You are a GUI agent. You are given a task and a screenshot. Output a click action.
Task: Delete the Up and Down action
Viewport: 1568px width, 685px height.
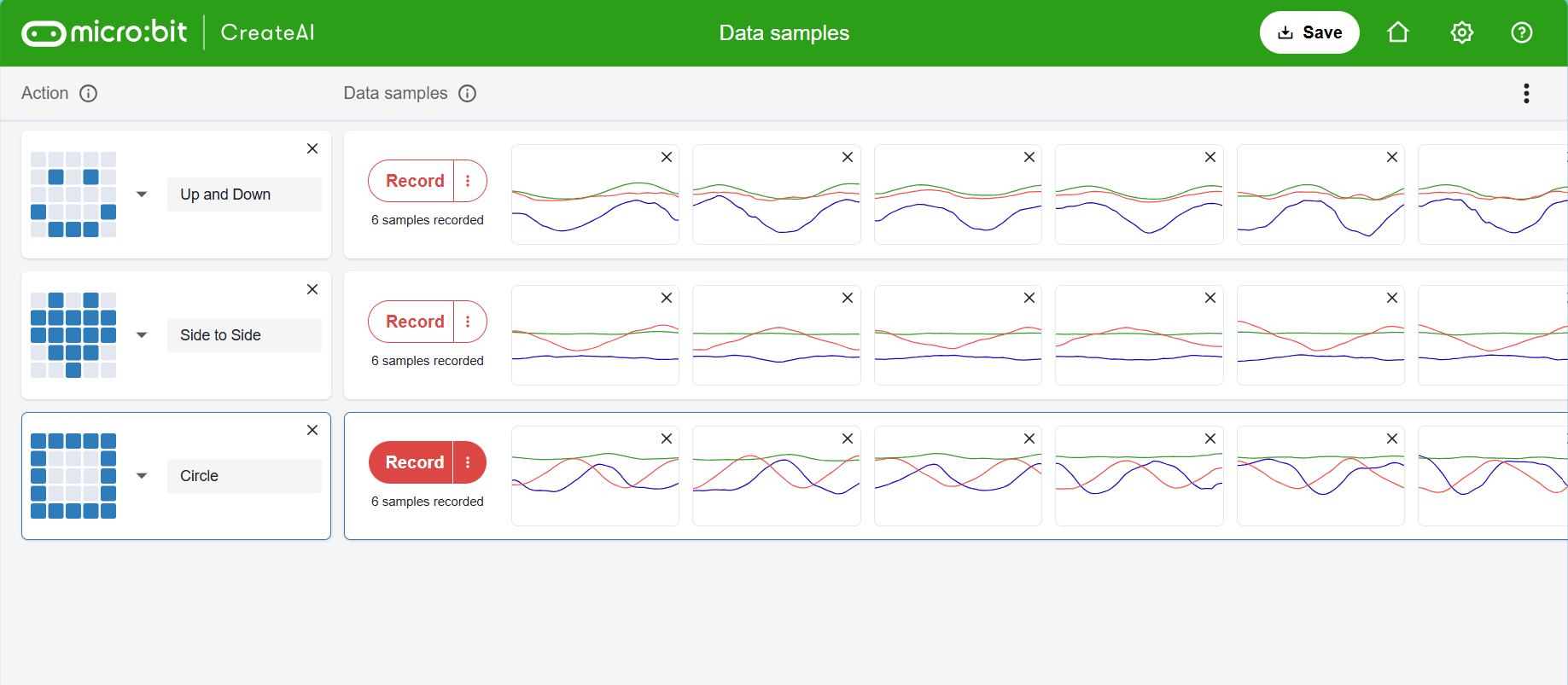point(312,148)
